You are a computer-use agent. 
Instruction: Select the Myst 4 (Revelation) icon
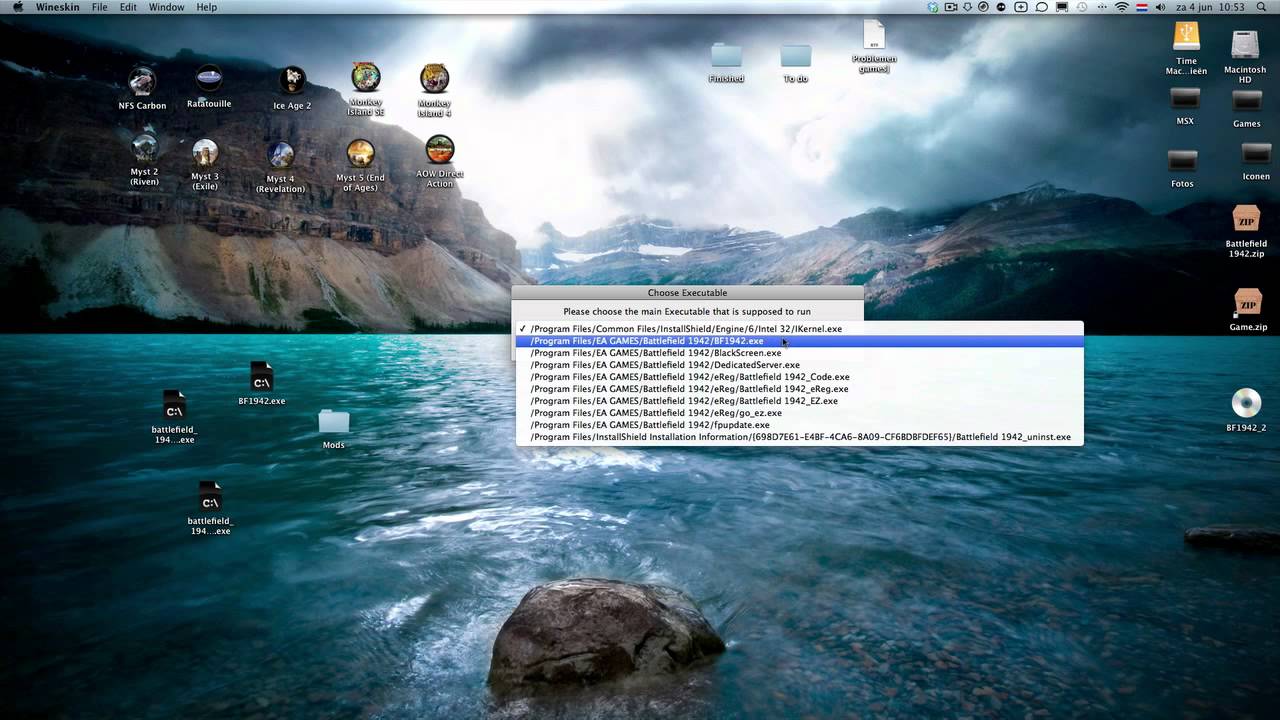point(280,155)
